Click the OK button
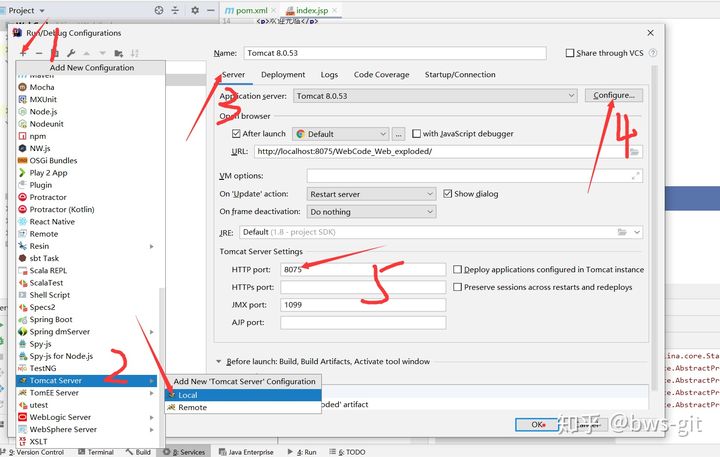This screenshot has height=457, width=720. pyautogui.click(x=537, y=424)
